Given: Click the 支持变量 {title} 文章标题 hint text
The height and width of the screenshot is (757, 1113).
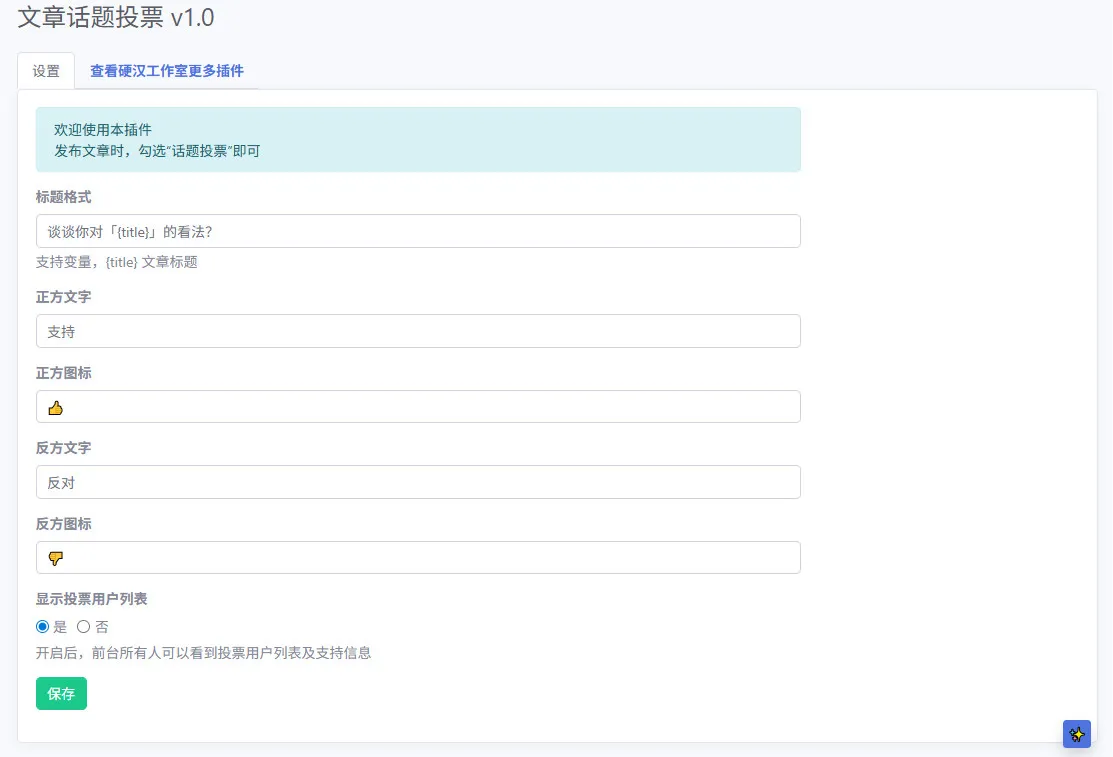Looking at the screenshot, I should tap(117, 262).
